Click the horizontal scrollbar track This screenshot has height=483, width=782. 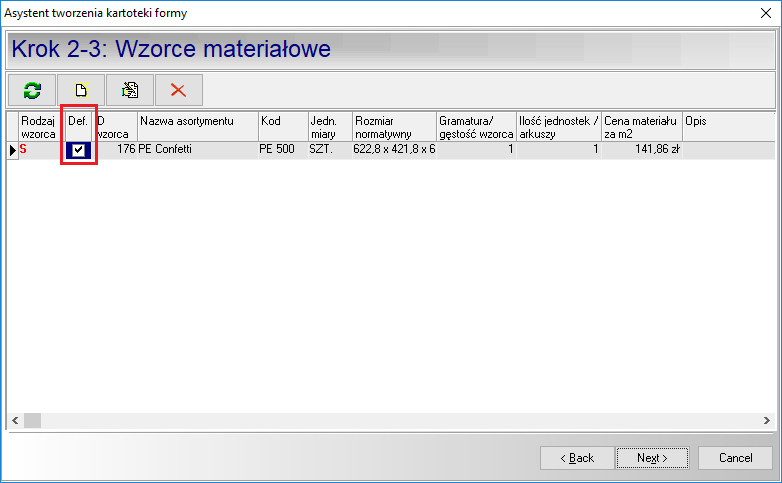[x=400, y=420]
